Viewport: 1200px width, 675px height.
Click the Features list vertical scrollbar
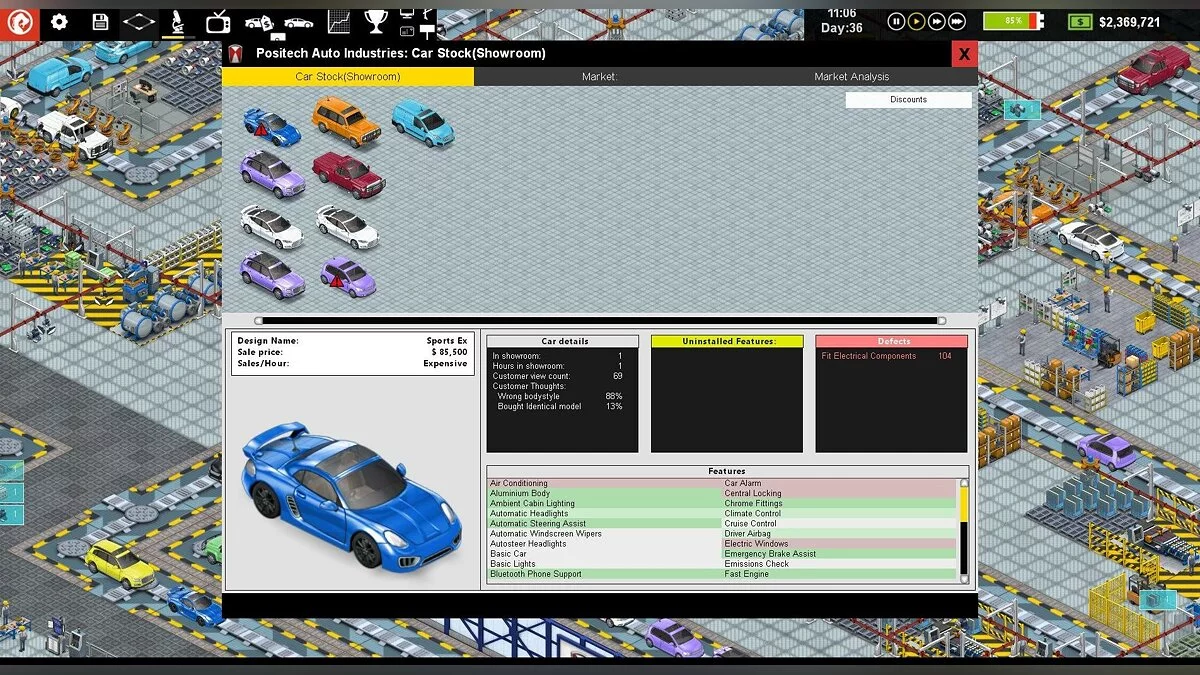(964, 530)
